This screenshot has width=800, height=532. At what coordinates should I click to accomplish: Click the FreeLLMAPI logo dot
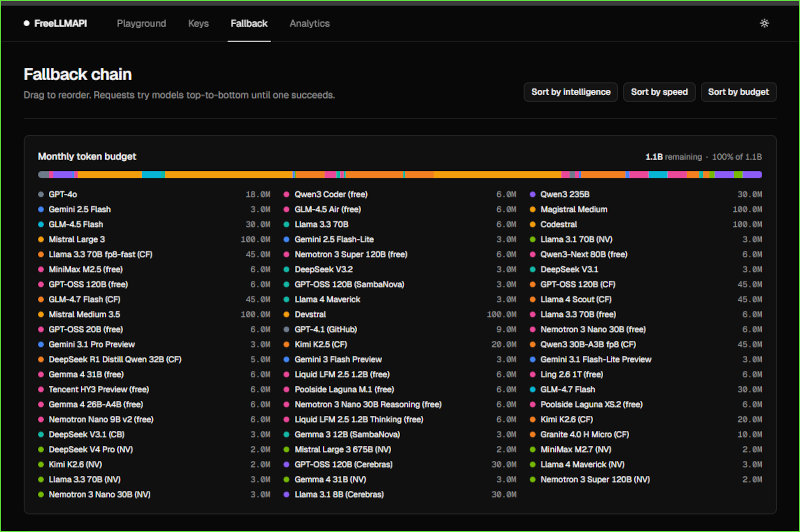point(27,23)
